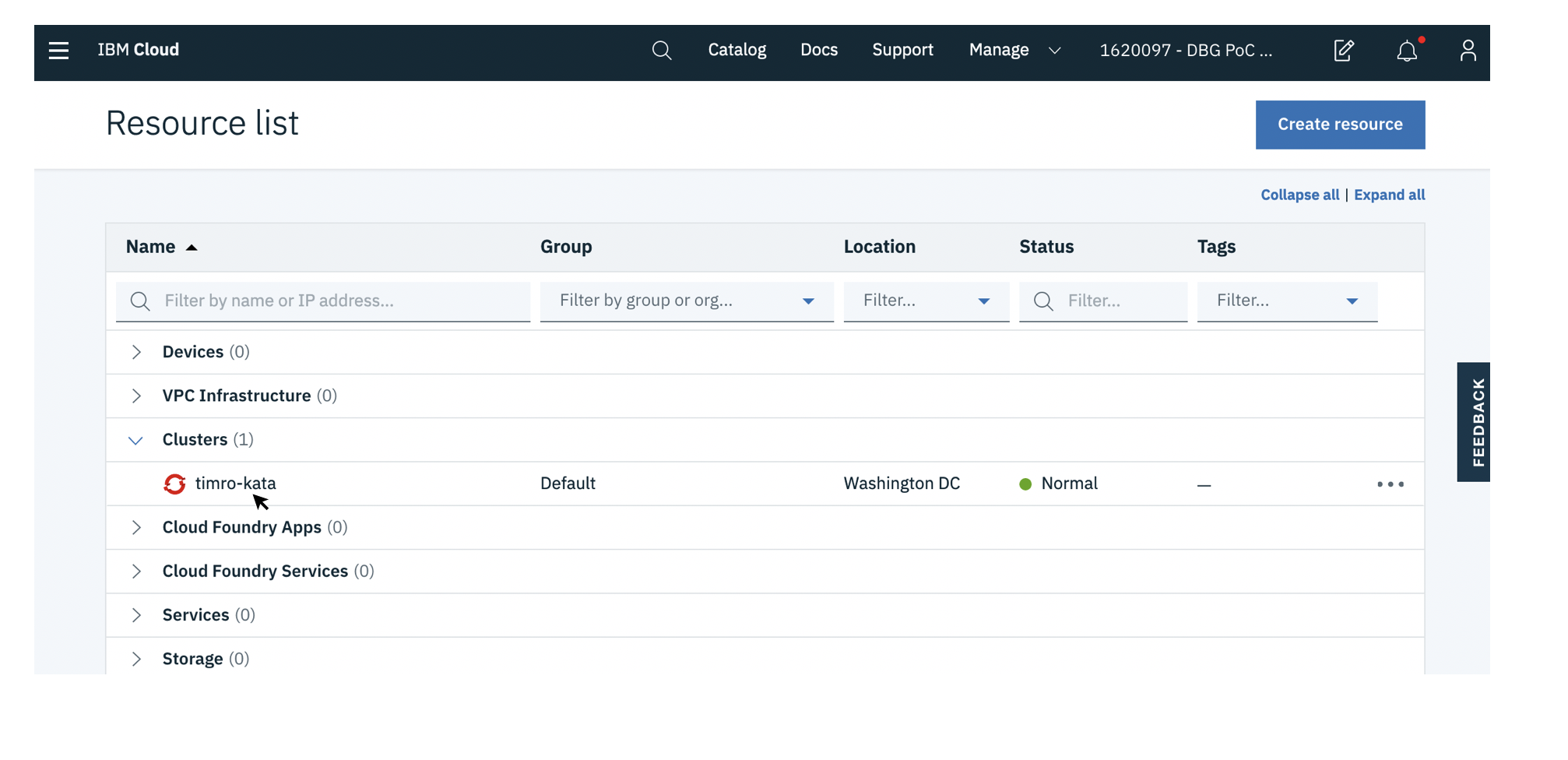This screenshot has height=760, width=1568.
Task: Click the Create resource button
Action: (1340, 125)
